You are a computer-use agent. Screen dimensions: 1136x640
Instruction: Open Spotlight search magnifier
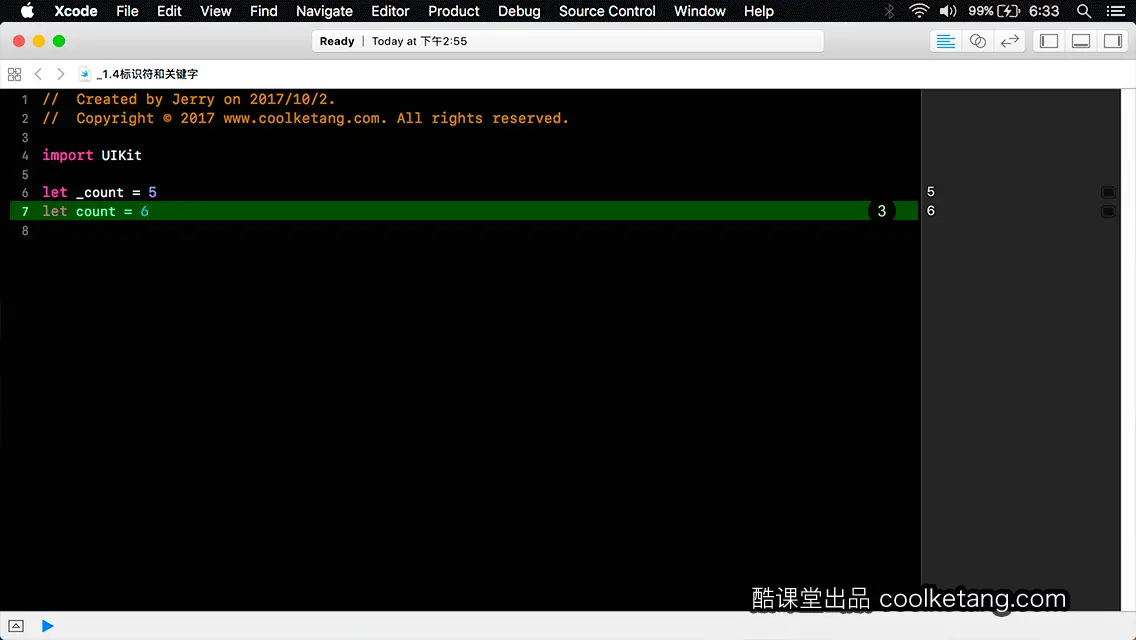(x=1084, y=11)
